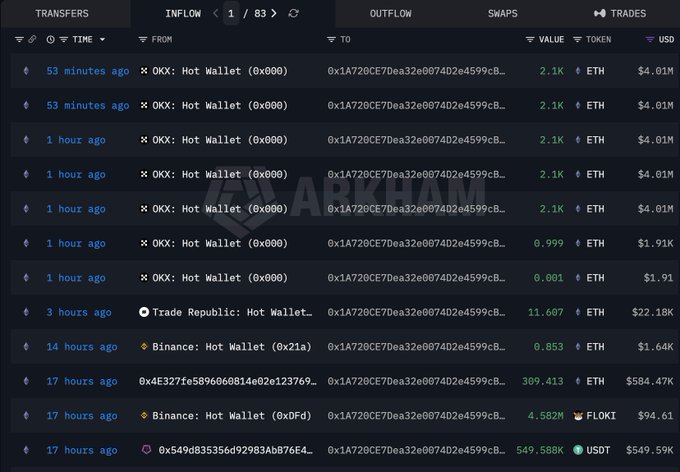Open the chain filter icon in header
This screenshot has width=680, height=472.
[x=19, y=39]
